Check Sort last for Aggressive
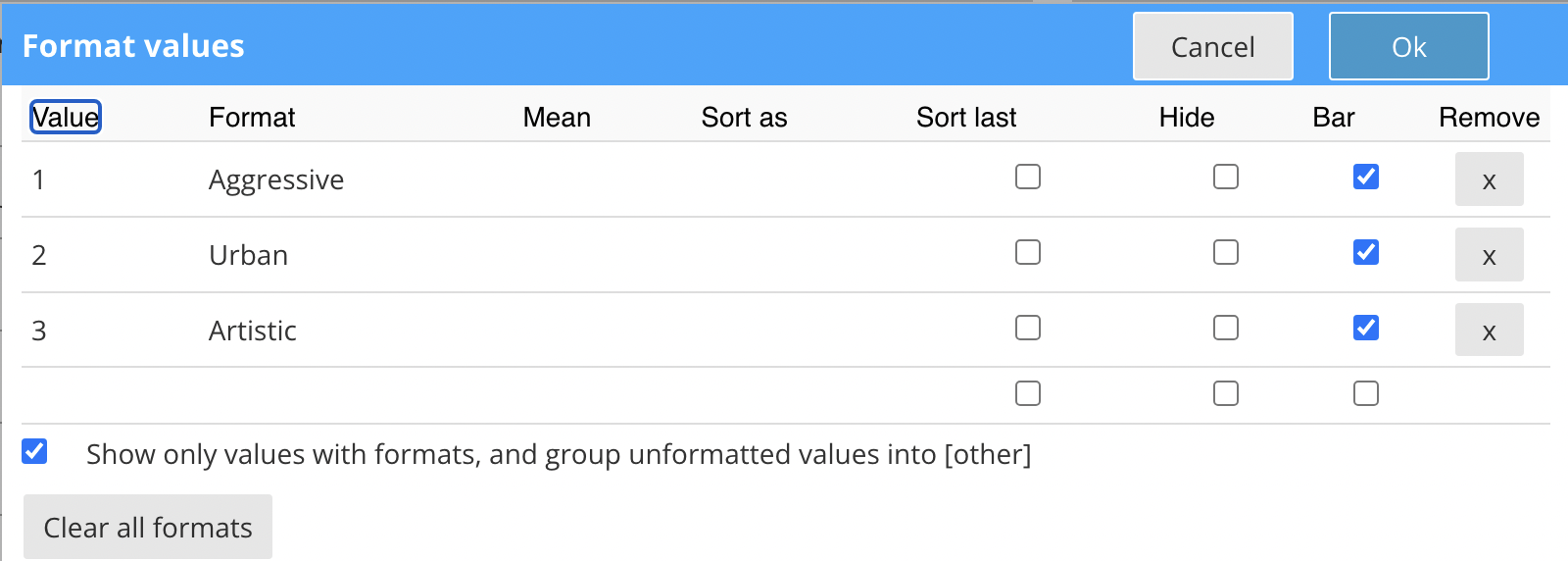1568x561 pixels. tap(1027, 177)
